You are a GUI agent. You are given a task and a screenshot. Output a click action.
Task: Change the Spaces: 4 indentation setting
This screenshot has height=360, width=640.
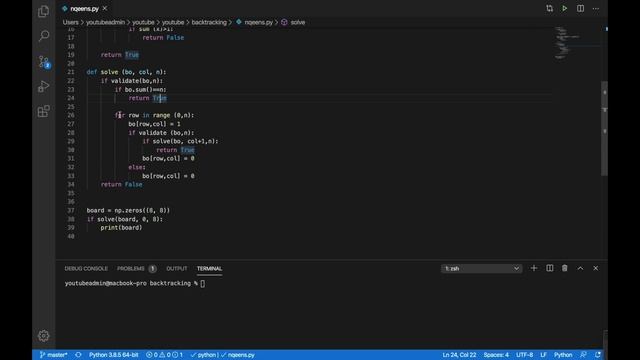tap(496, 355)
